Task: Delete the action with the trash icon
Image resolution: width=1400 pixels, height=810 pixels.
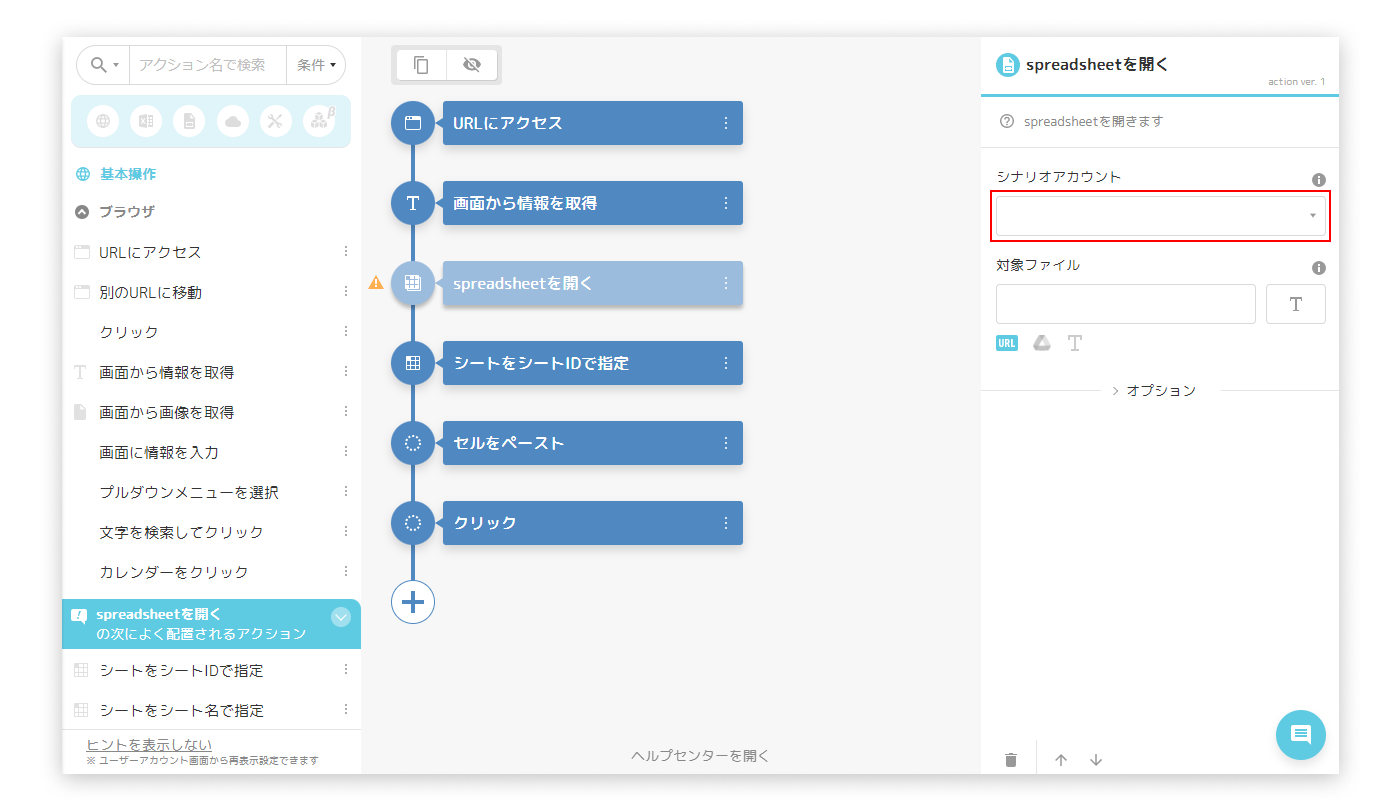Action: 1011,760
